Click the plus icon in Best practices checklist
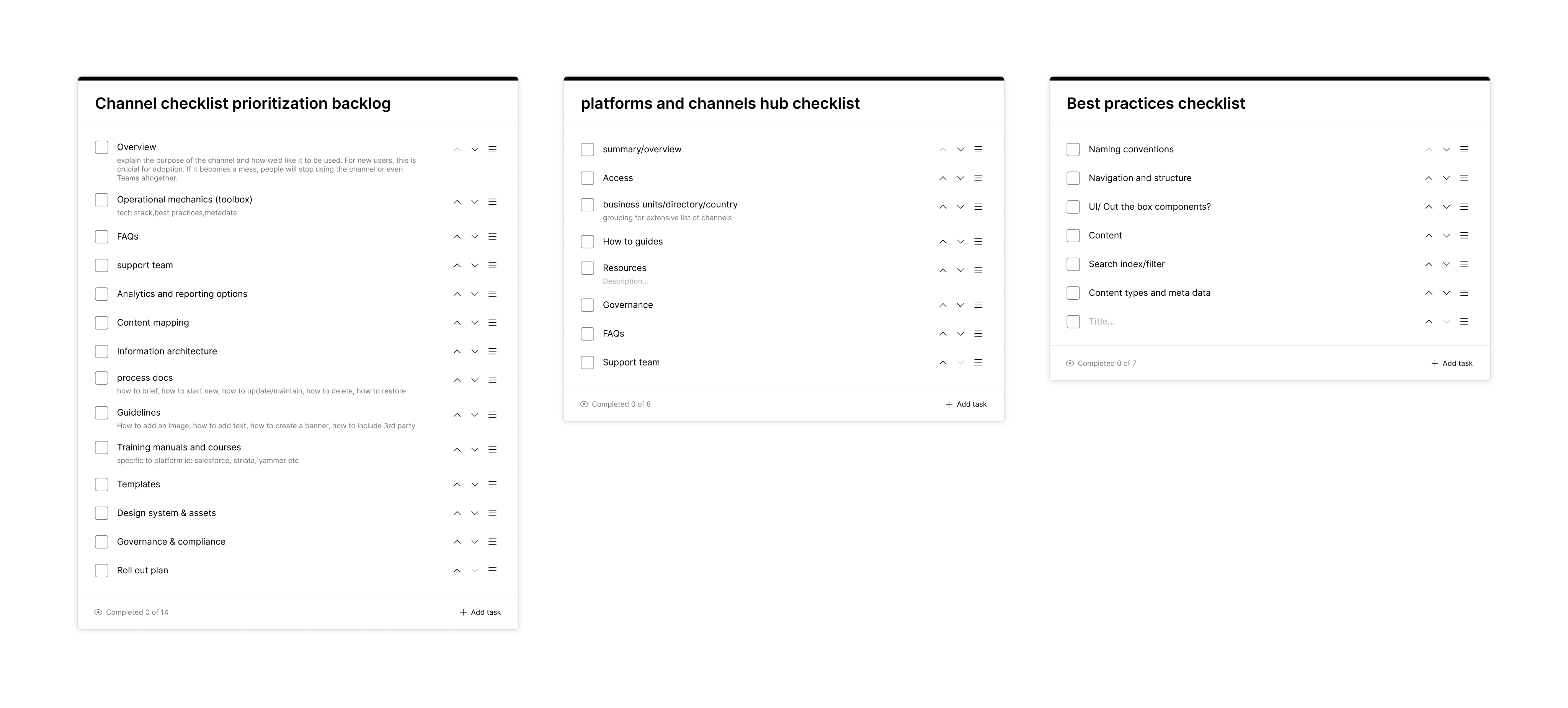 tap(1435, 364)
